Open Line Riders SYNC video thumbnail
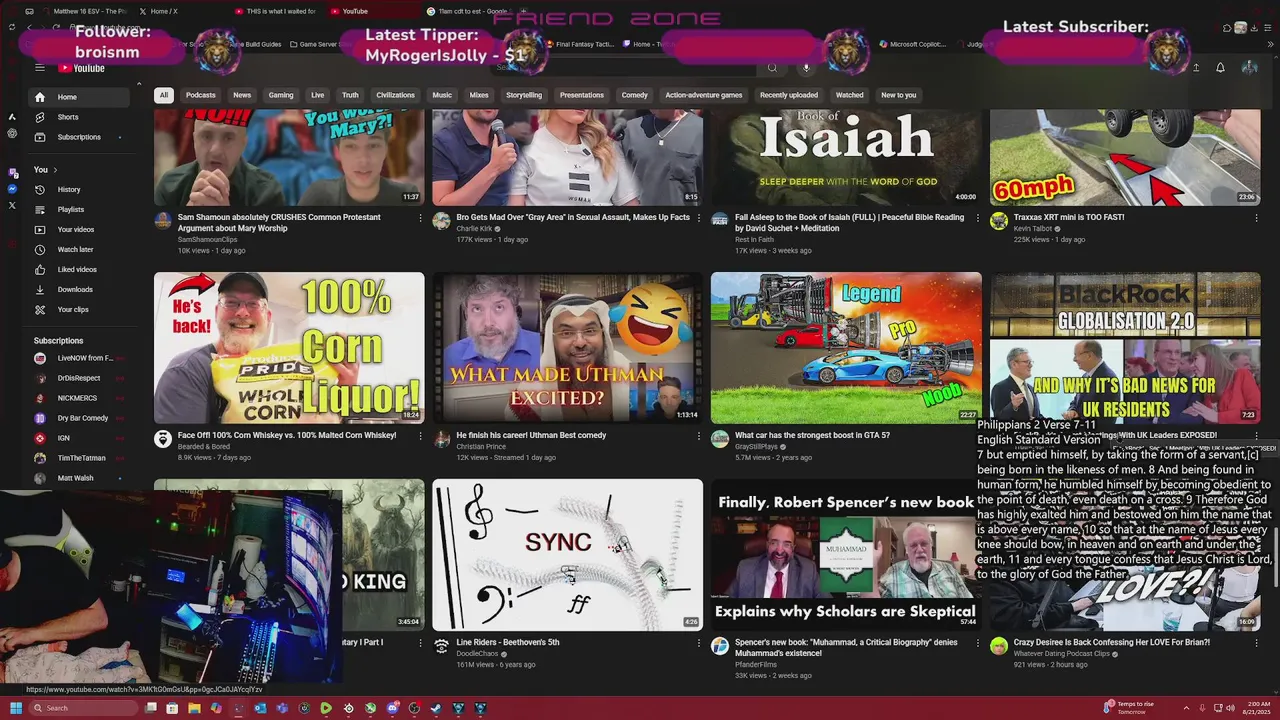Screen dimensions: 1280x720 pos(567,555)
